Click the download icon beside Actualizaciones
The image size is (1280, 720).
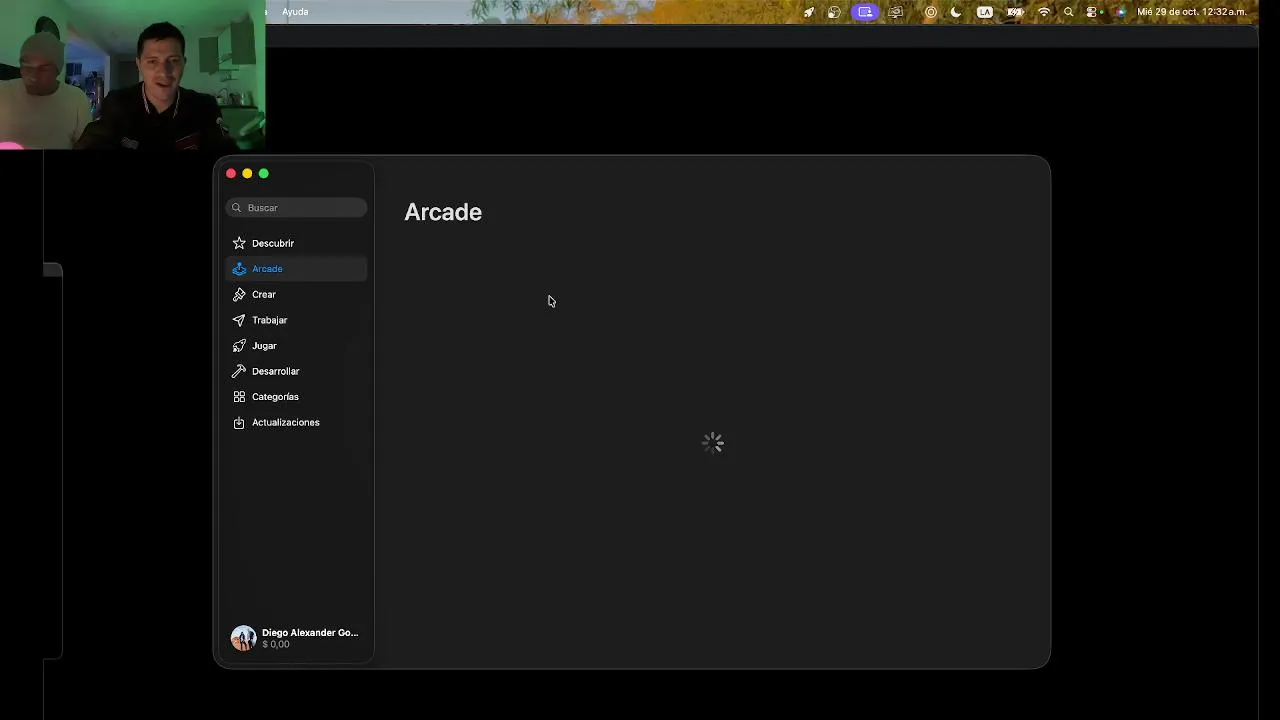239,422
